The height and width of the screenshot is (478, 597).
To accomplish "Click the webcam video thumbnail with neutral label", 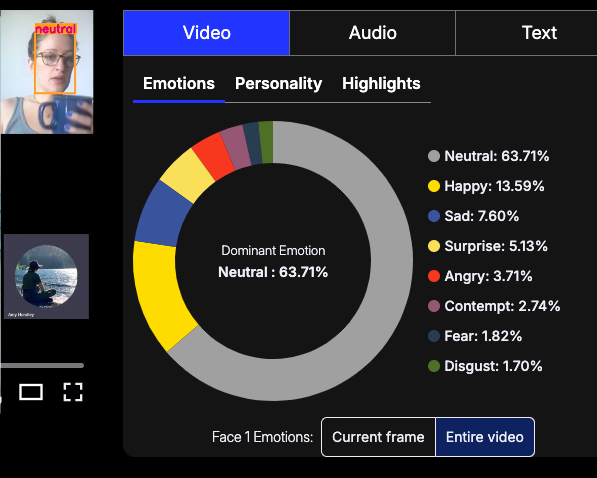I will pos(47,72).
